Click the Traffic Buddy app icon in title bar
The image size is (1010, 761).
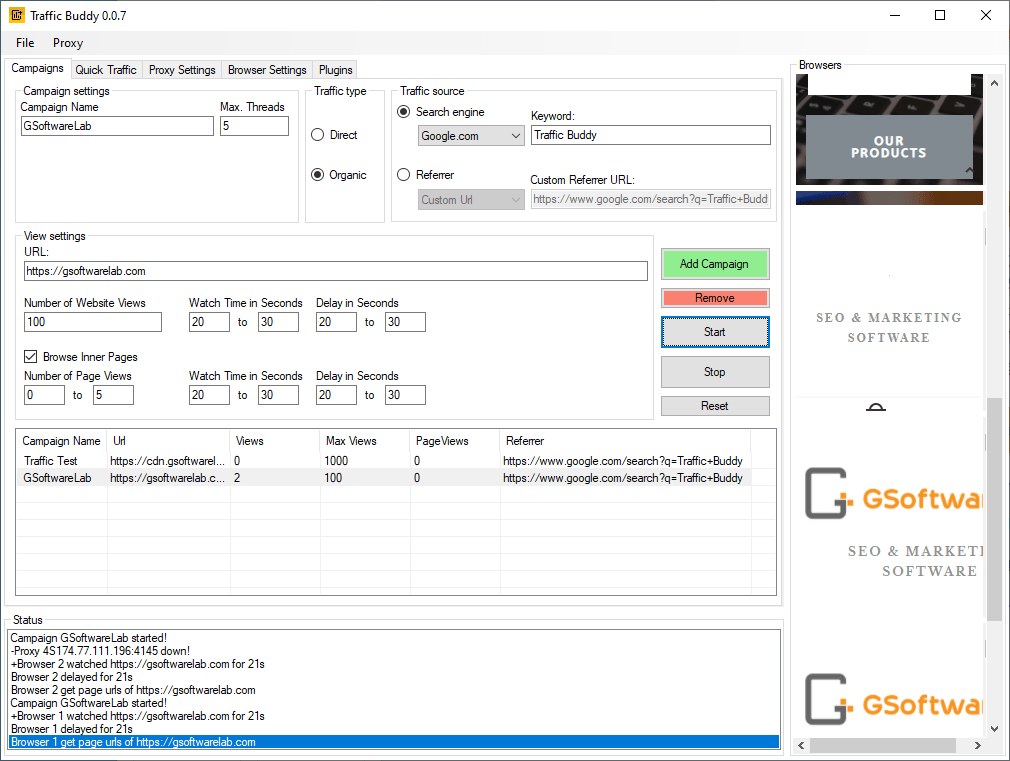16,15
